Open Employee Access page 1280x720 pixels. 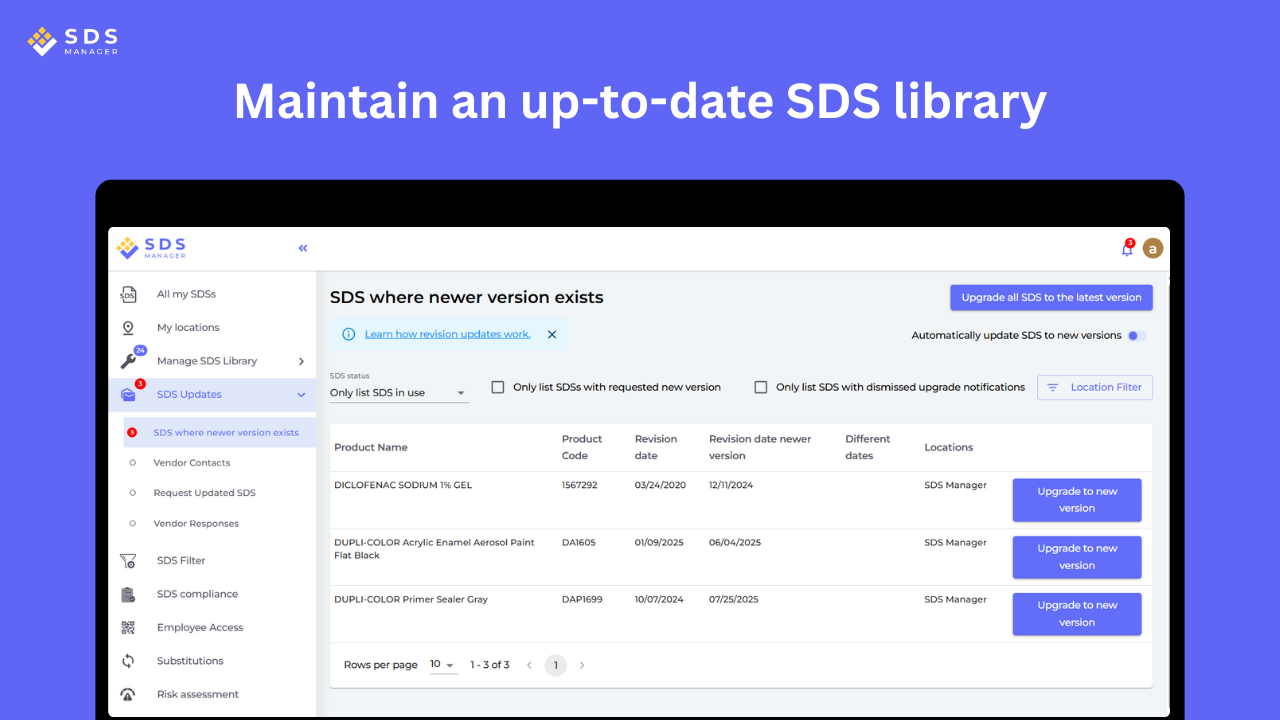(x=200, y=628)
